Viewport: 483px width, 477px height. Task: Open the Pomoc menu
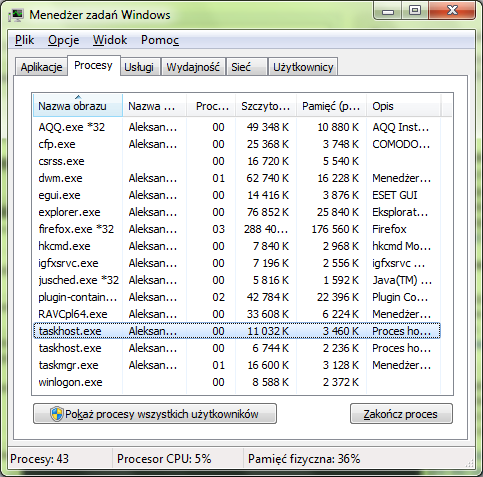point(160,40)
